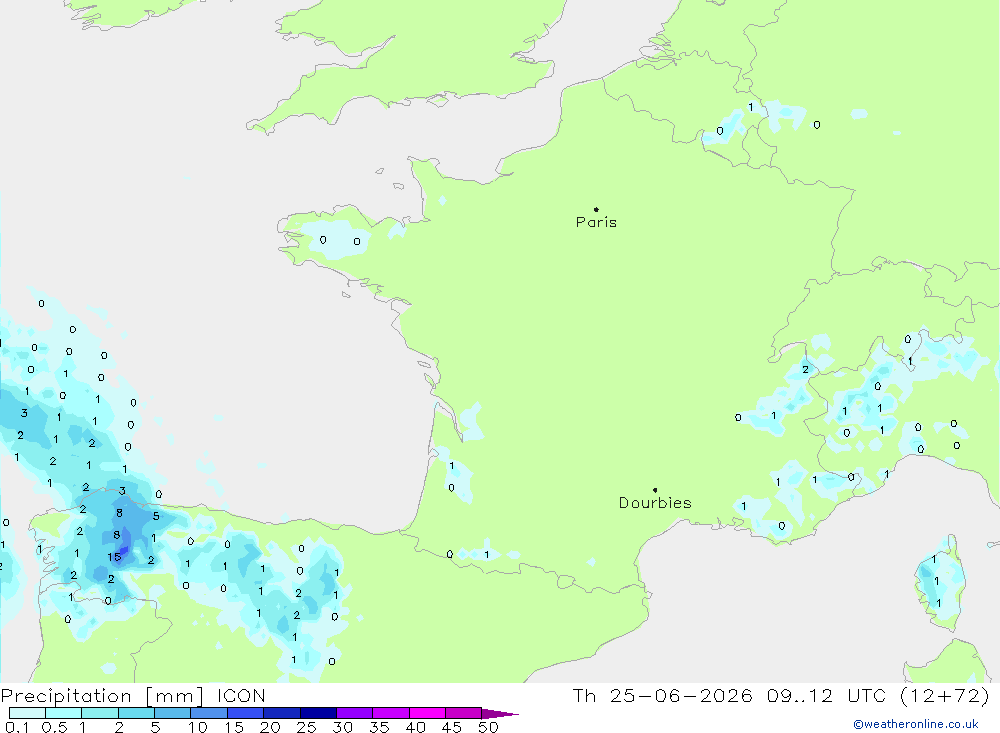Click the Th 25-06-2026 date text
This screenshot has width=1000, height=733.
662,695
